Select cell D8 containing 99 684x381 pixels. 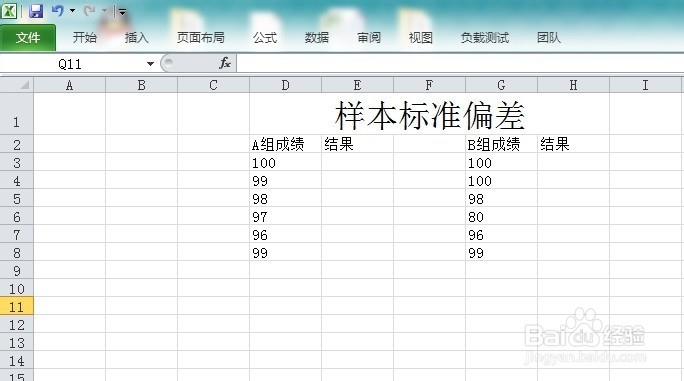click(x=285, y=253)
